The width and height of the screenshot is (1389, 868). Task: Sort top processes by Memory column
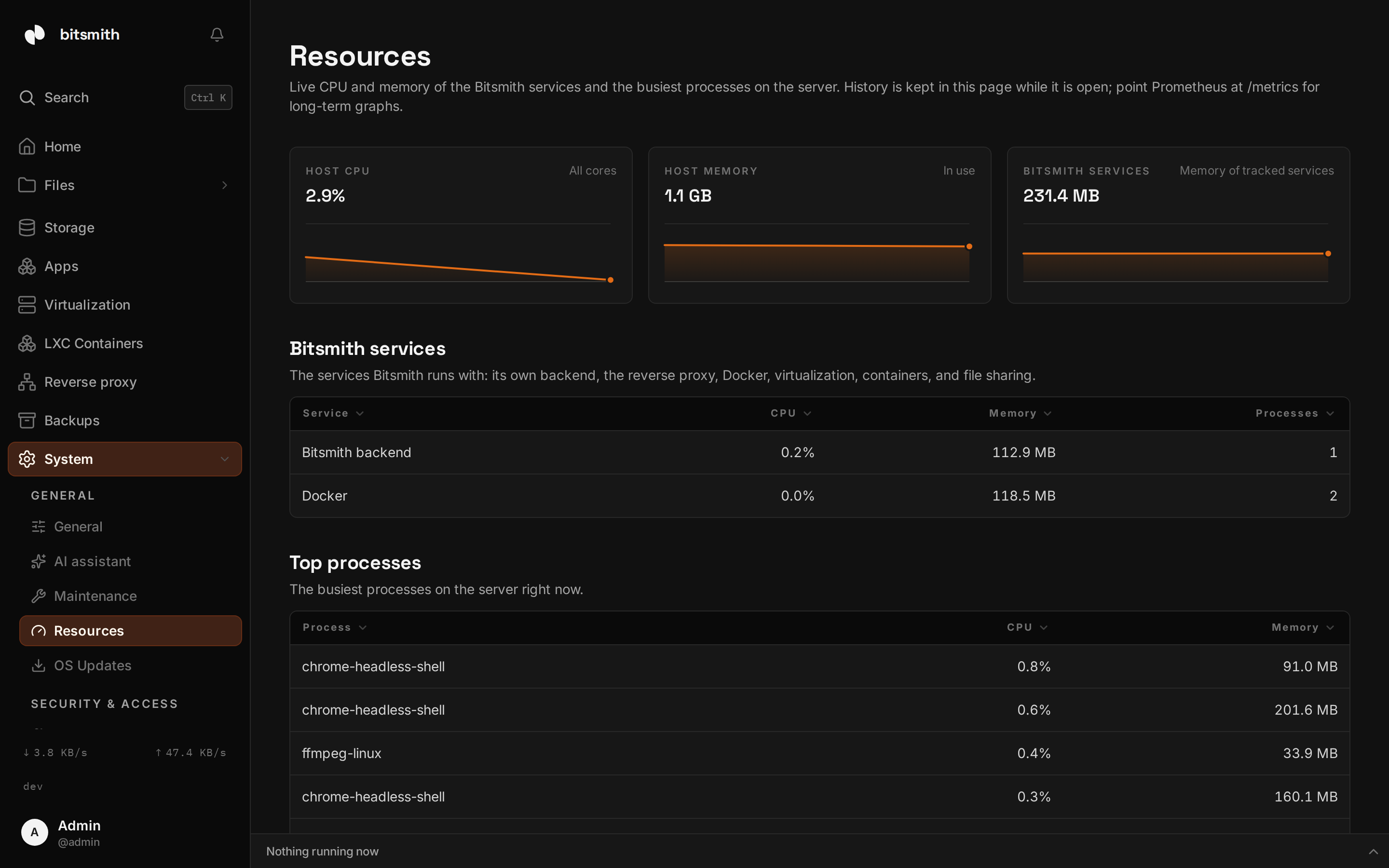(x=1304, y=627)
